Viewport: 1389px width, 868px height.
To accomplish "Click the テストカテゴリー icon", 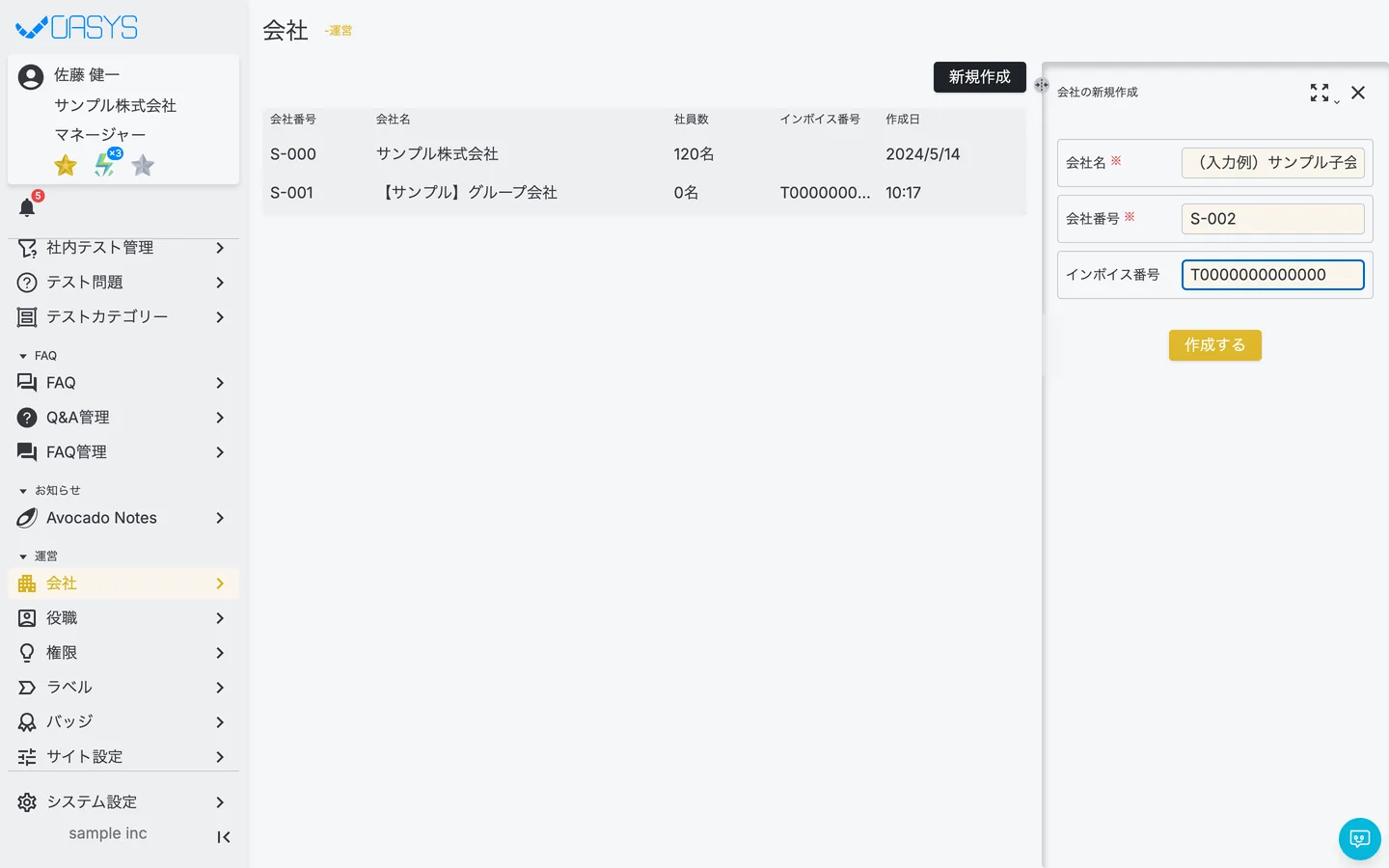I will (27, 317).
